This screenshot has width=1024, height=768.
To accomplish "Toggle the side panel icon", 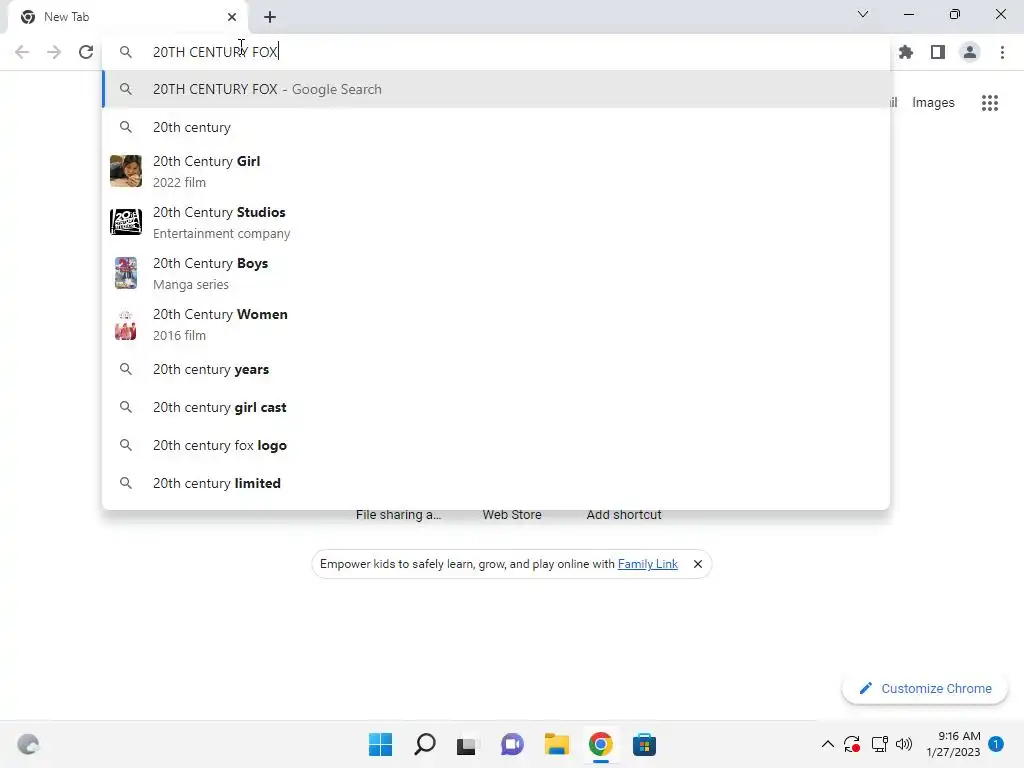I will [x=938, y=52].
